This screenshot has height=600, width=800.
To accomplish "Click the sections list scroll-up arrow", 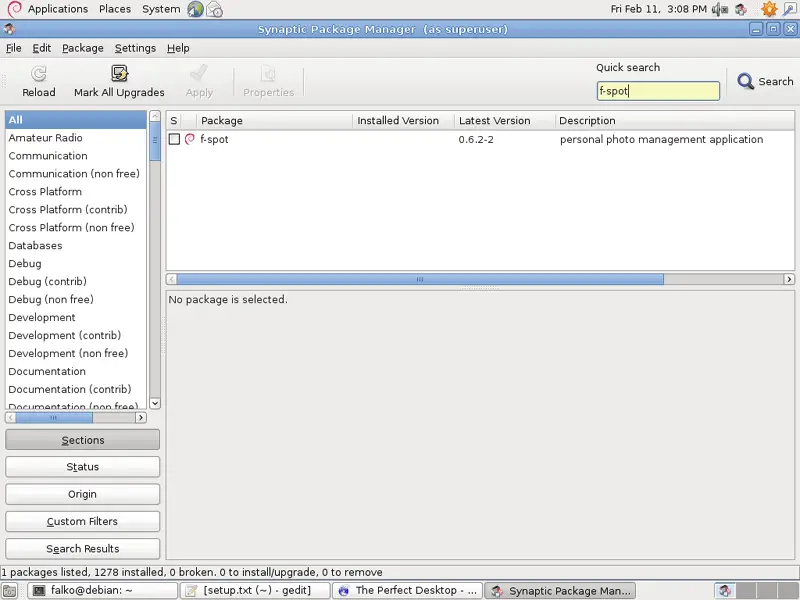I will pyautogui.click(x=155, y=116).
